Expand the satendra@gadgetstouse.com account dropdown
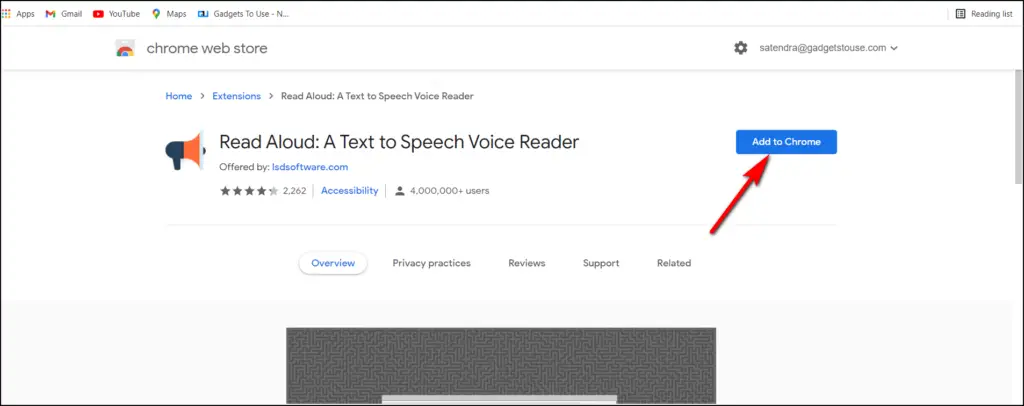This screenshot has height=406, width=1024. [829, 48]
